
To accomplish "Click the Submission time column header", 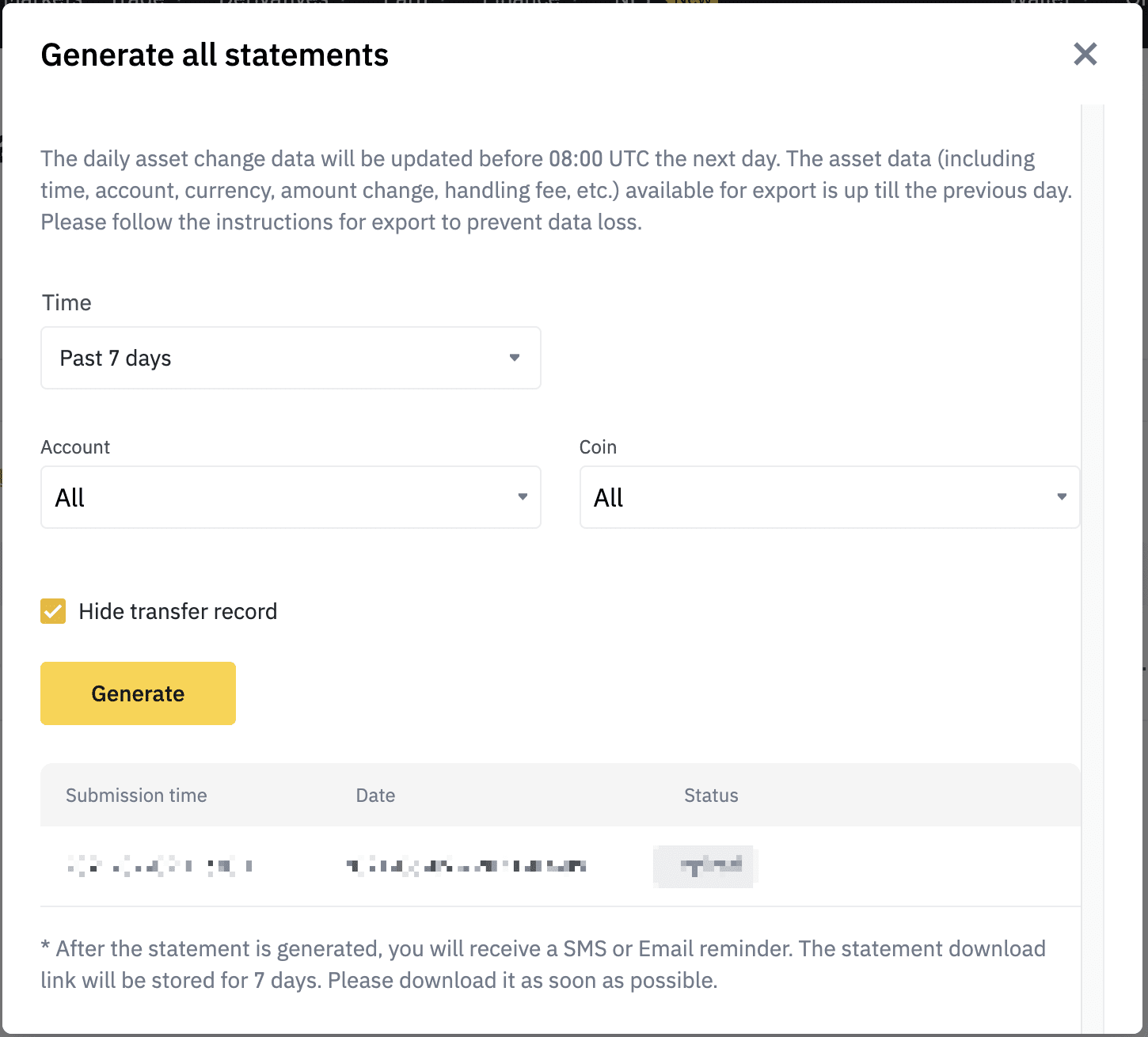I will tap(136, 796).
